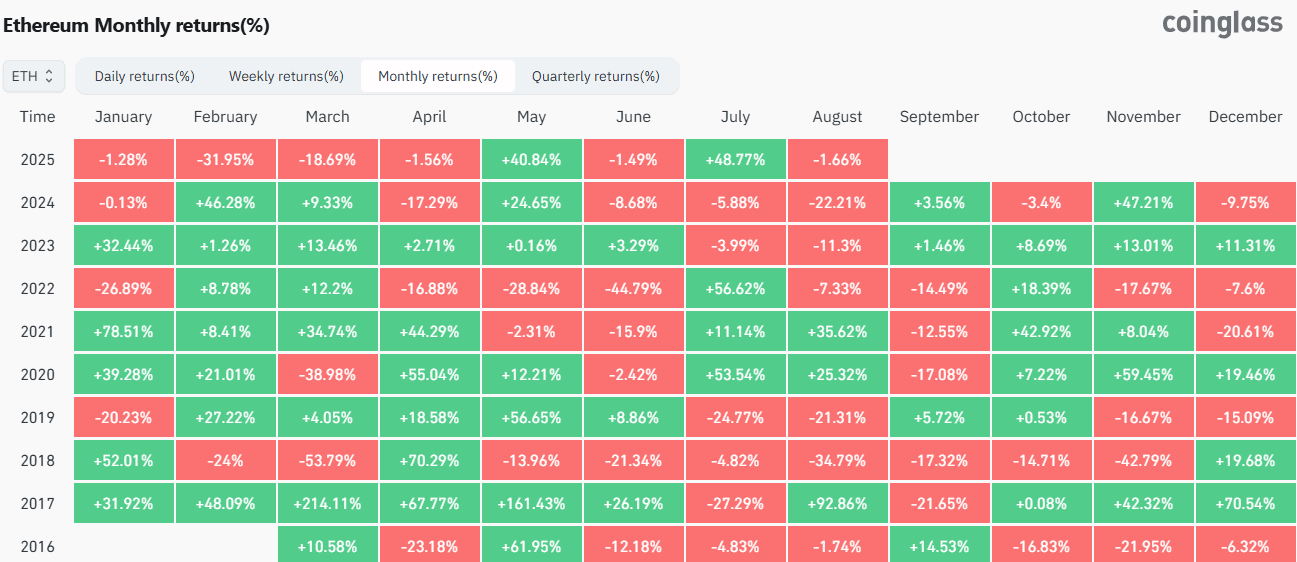Click the Ethereum Monthly returns(%) title
This screenshot has width=1297, height=562.
[136, 26]
